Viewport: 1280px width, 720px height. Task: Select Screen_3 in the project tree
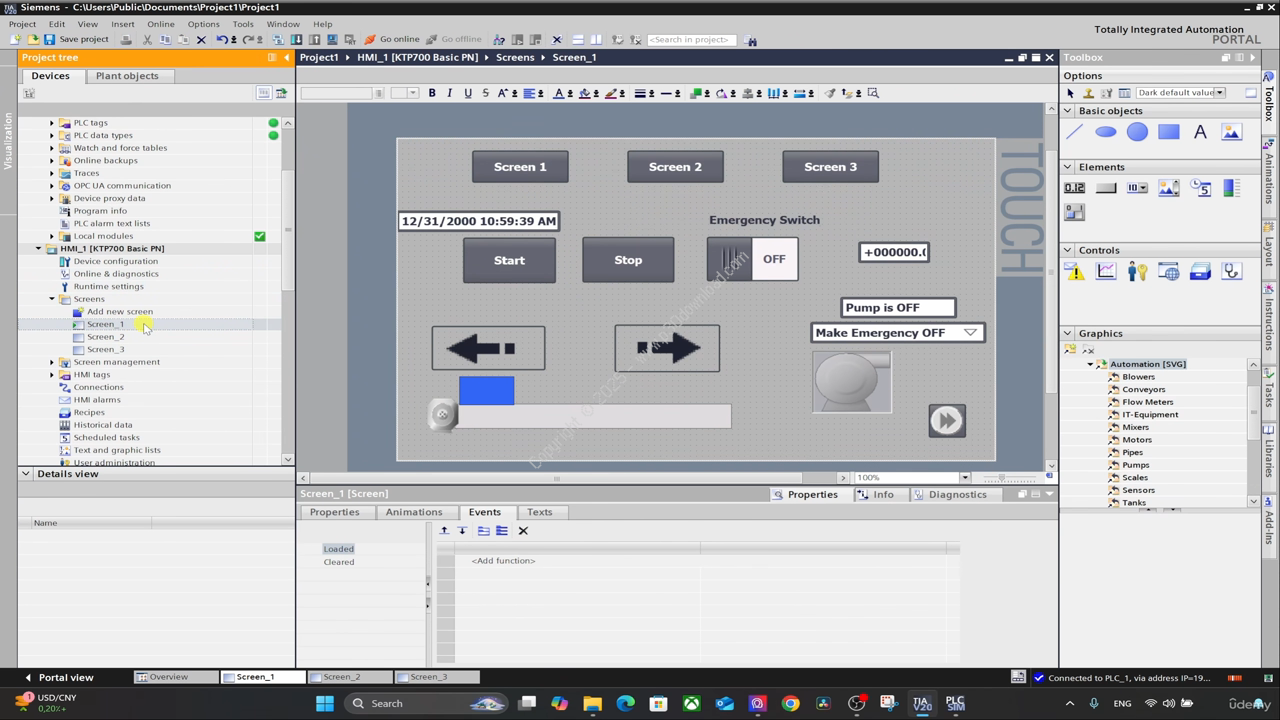click(x=105, y=349)
